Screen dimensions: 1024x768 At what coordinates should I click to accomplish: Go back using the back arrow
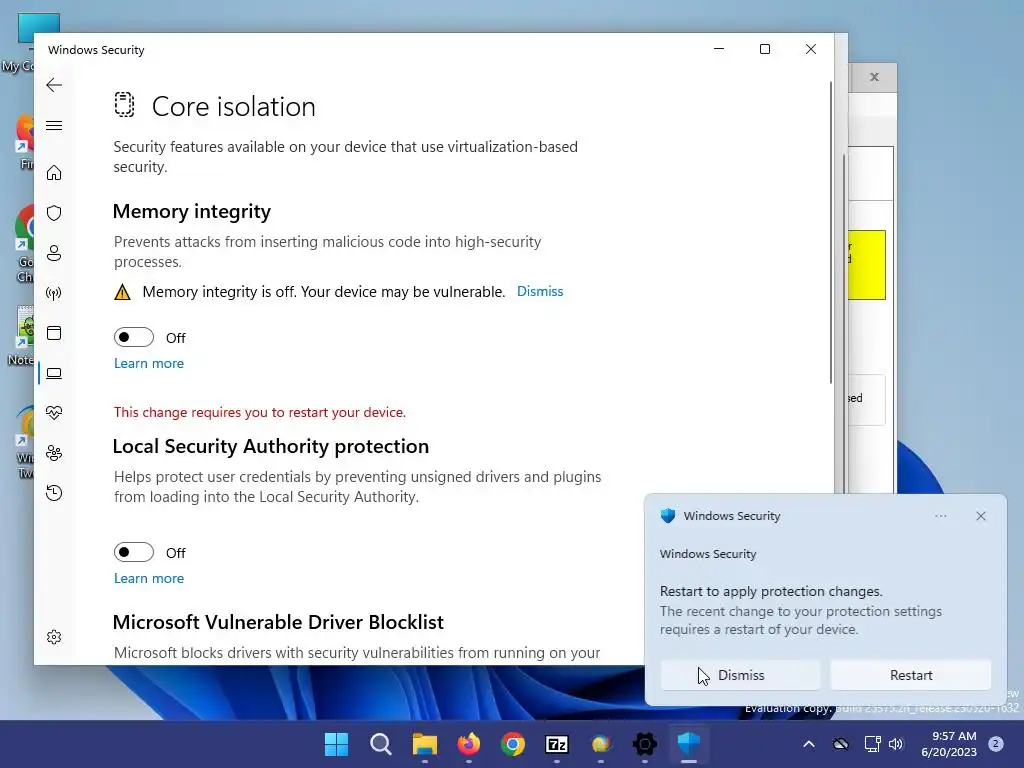pyautogui.click(x=54, y=85)
